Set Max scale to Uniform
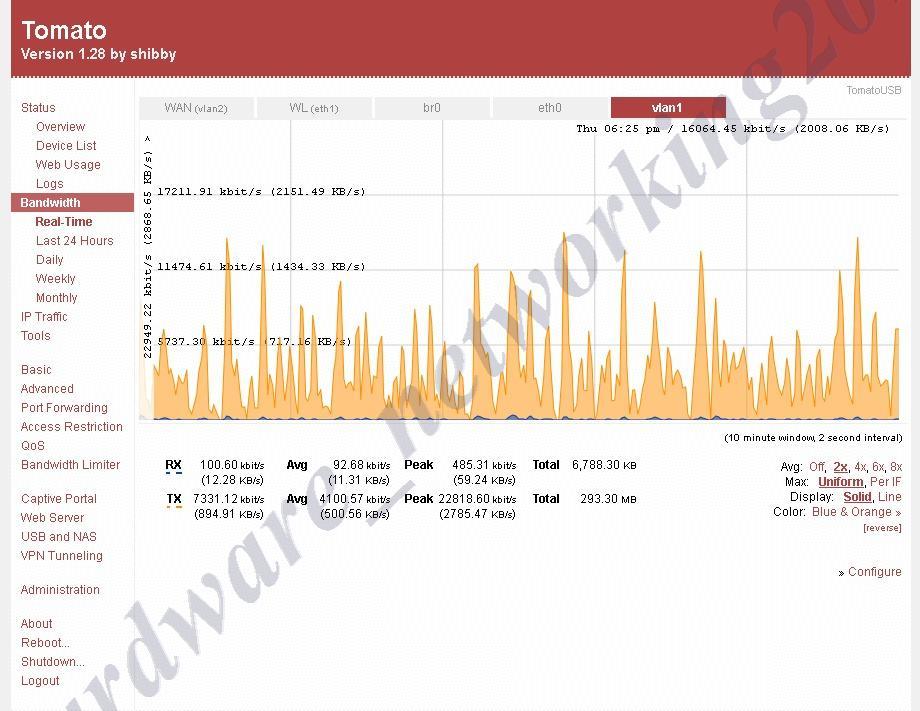The image size is (920, 711). click(x=841, y=482)
